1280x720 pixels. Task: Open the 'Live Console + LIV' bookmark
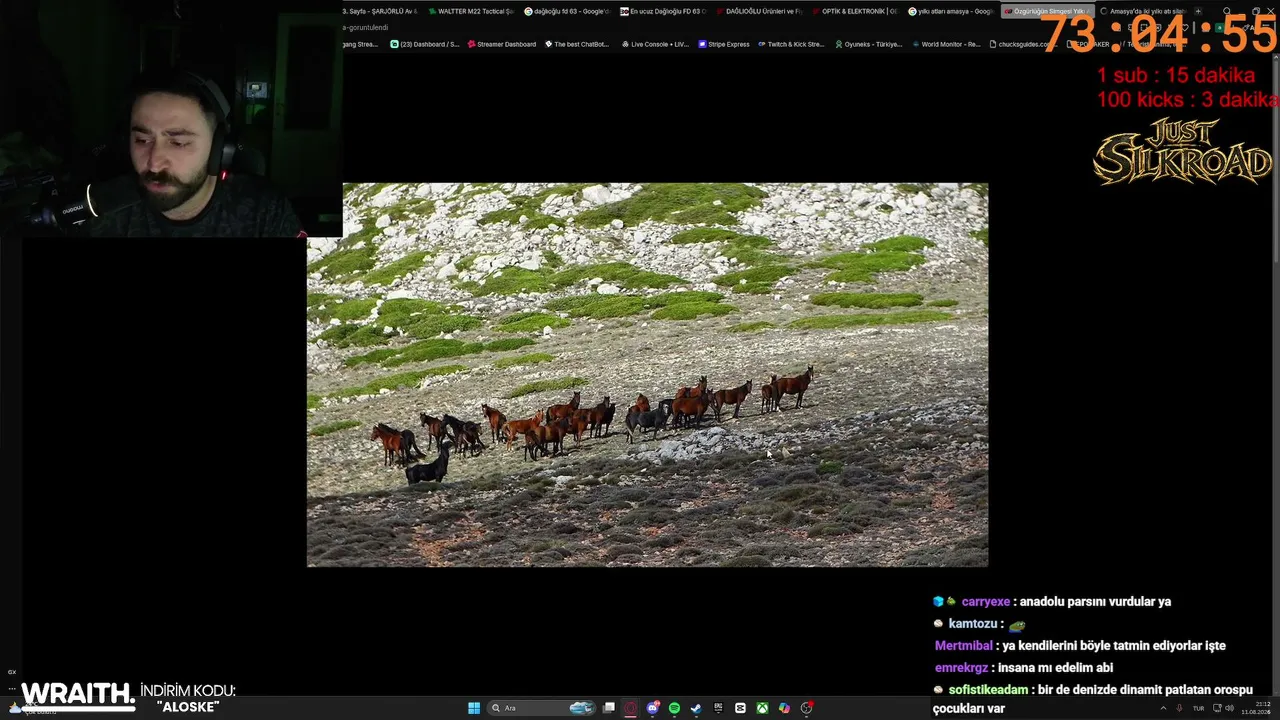655,44
